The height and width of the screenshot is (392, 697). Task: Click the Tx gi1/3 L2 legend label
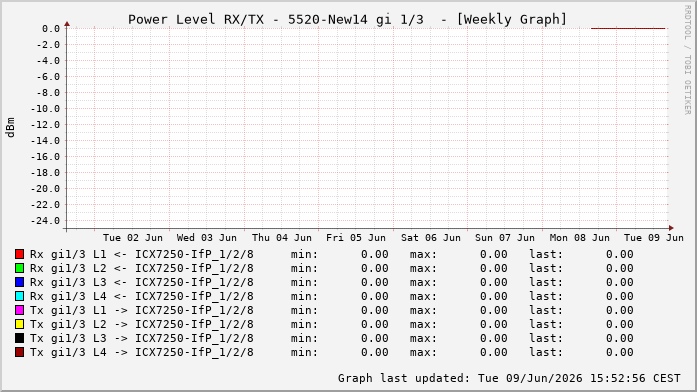(142, 324)
